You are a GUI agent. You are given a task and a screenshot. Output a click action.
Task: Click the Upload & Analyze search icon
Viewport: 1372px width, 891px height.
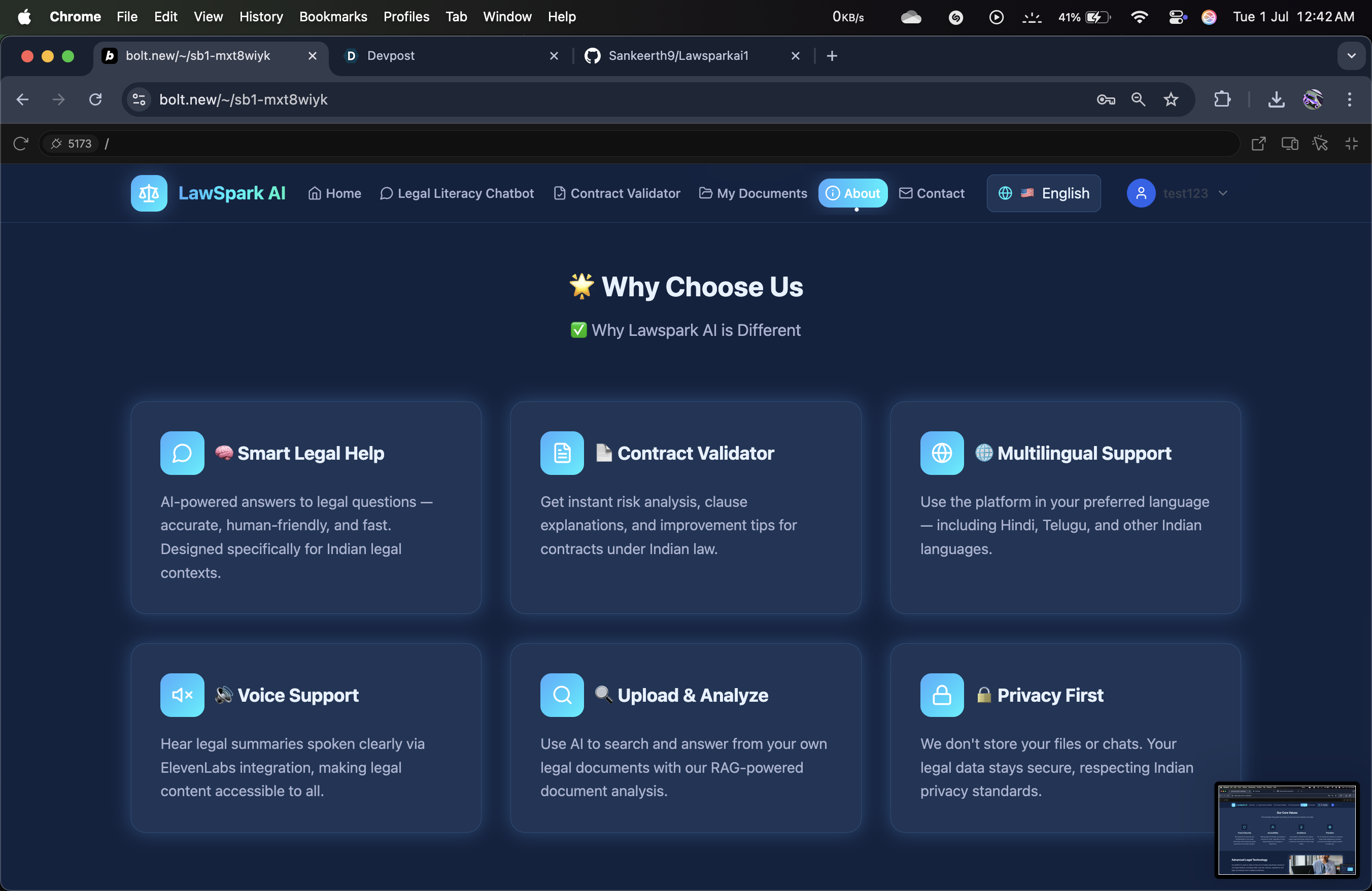click(x=562, y=695)
